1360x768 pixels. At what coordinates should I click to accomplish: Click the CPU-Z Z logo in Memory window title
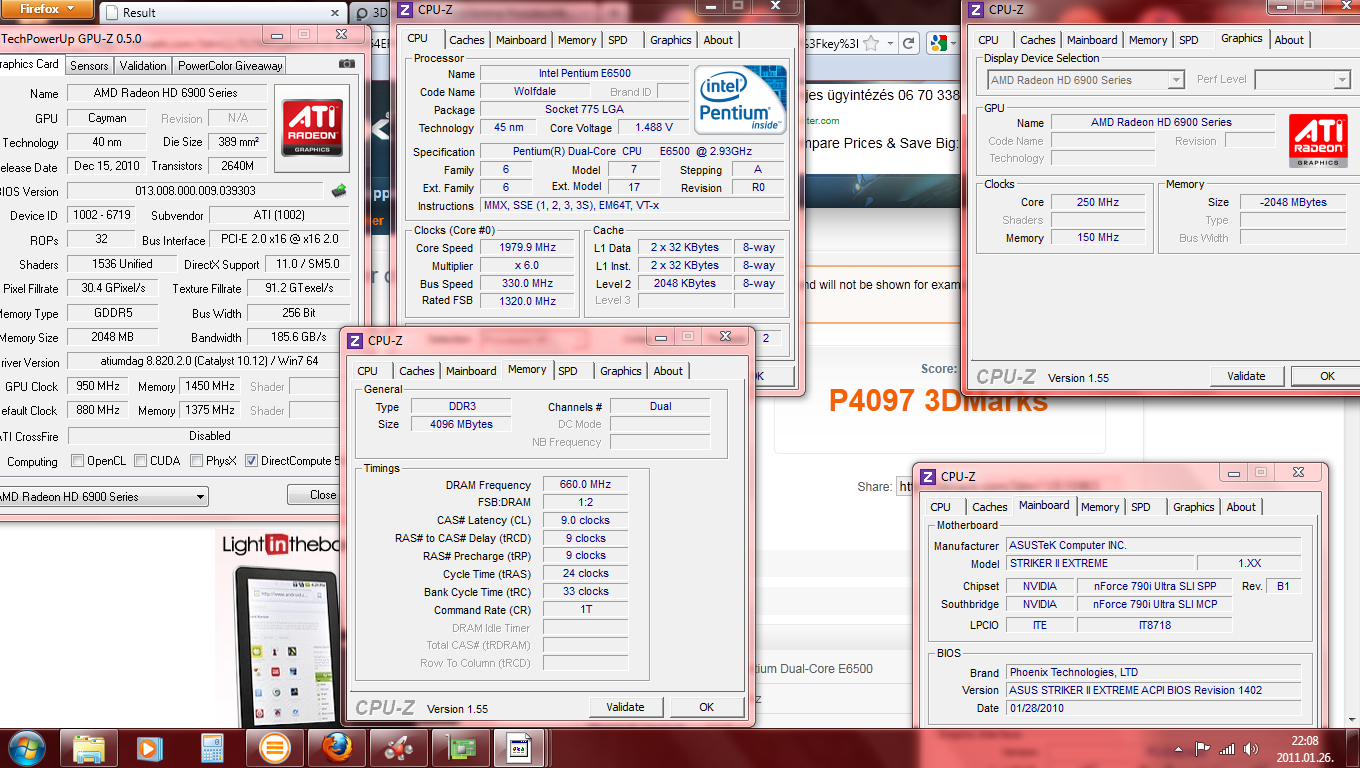tap(355, 340)
